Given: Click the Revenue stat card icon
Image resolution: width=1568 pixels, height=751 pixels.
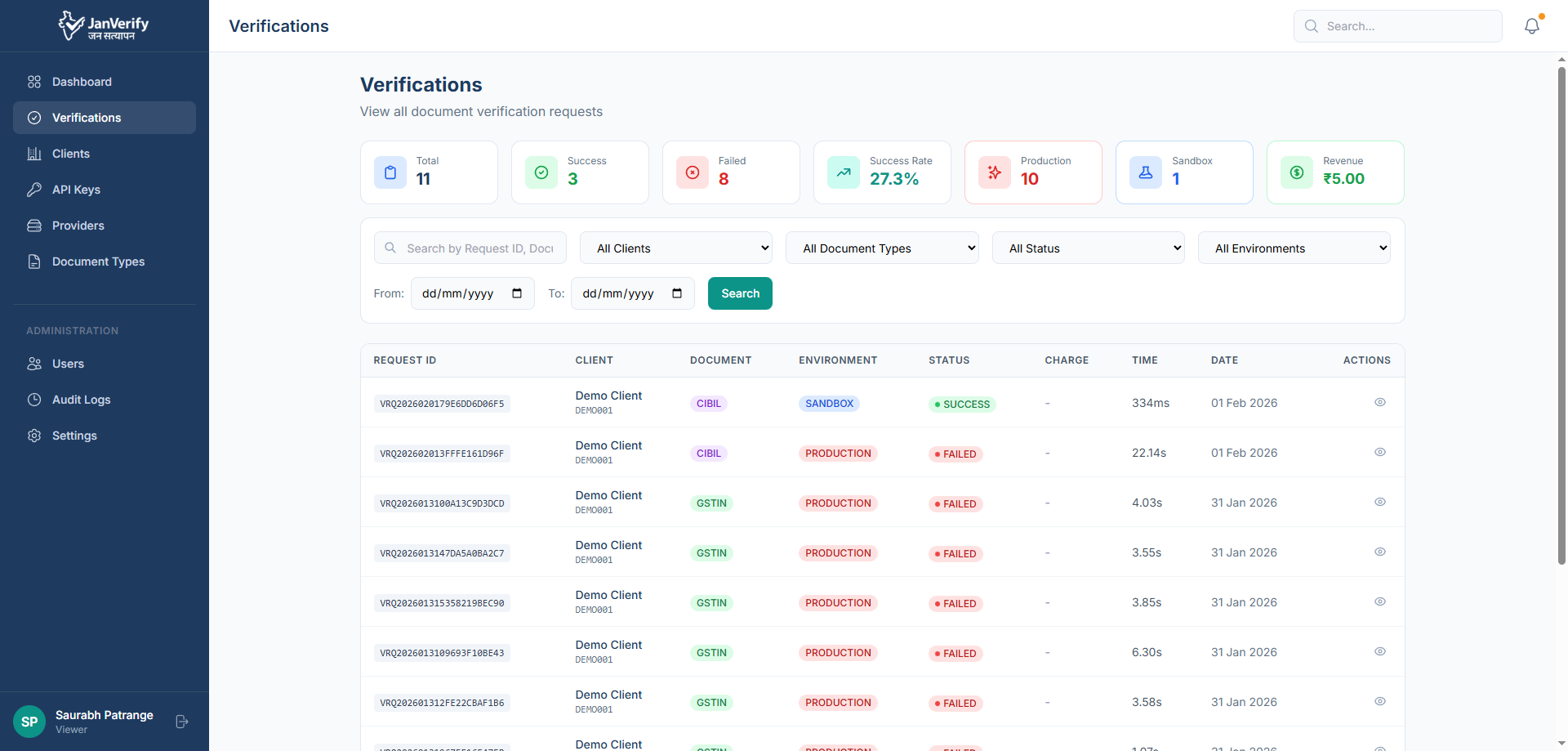Looking at the screenshot, I should [1296, 172].
